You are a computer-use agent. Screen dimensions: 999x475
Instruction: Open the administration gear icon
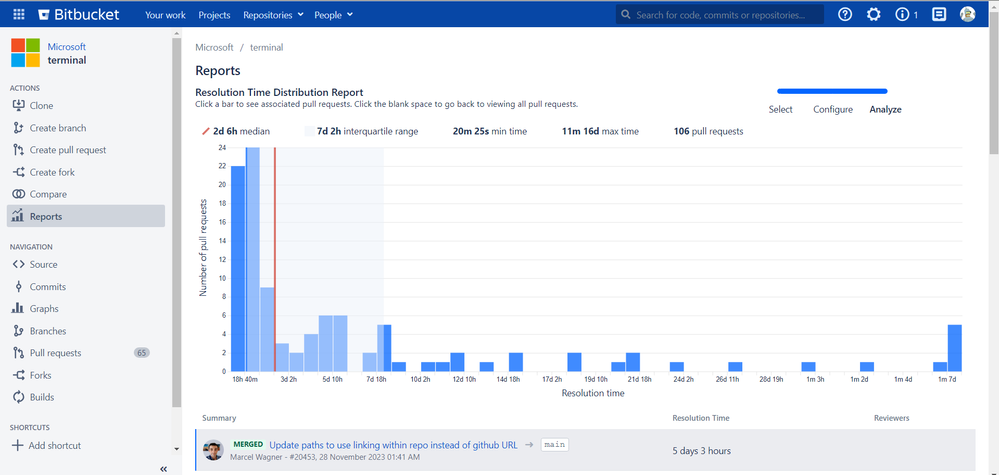873,15
